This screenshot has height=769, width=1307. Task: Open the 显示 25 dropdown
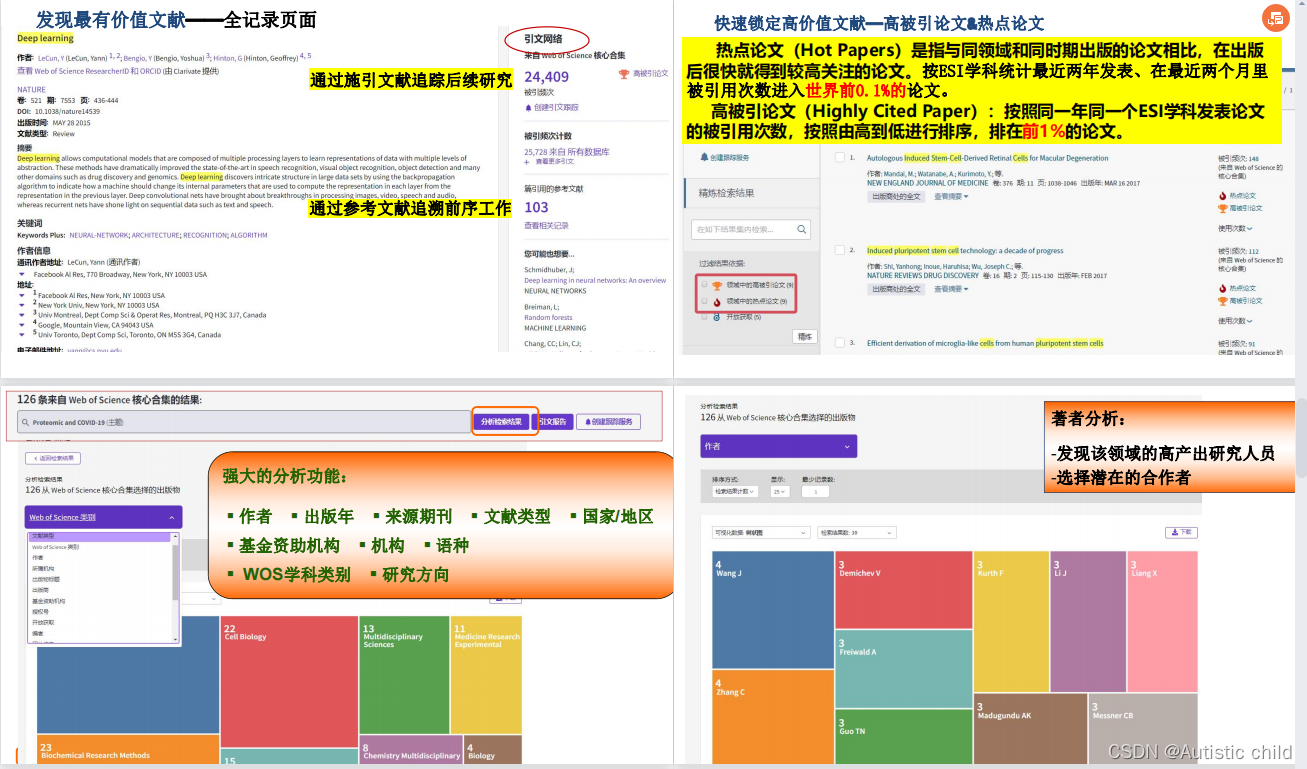[780, 491]
